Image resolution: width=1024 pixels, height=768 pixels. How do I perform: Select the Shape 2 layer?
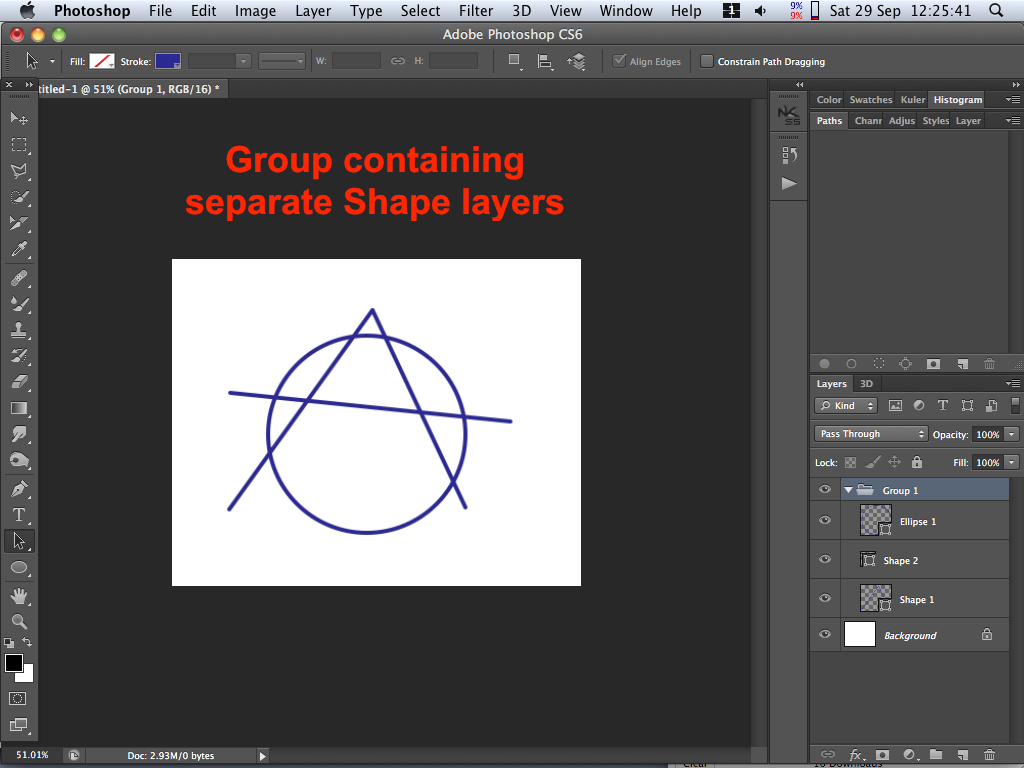pyautogui.click(x=900, y=561)
